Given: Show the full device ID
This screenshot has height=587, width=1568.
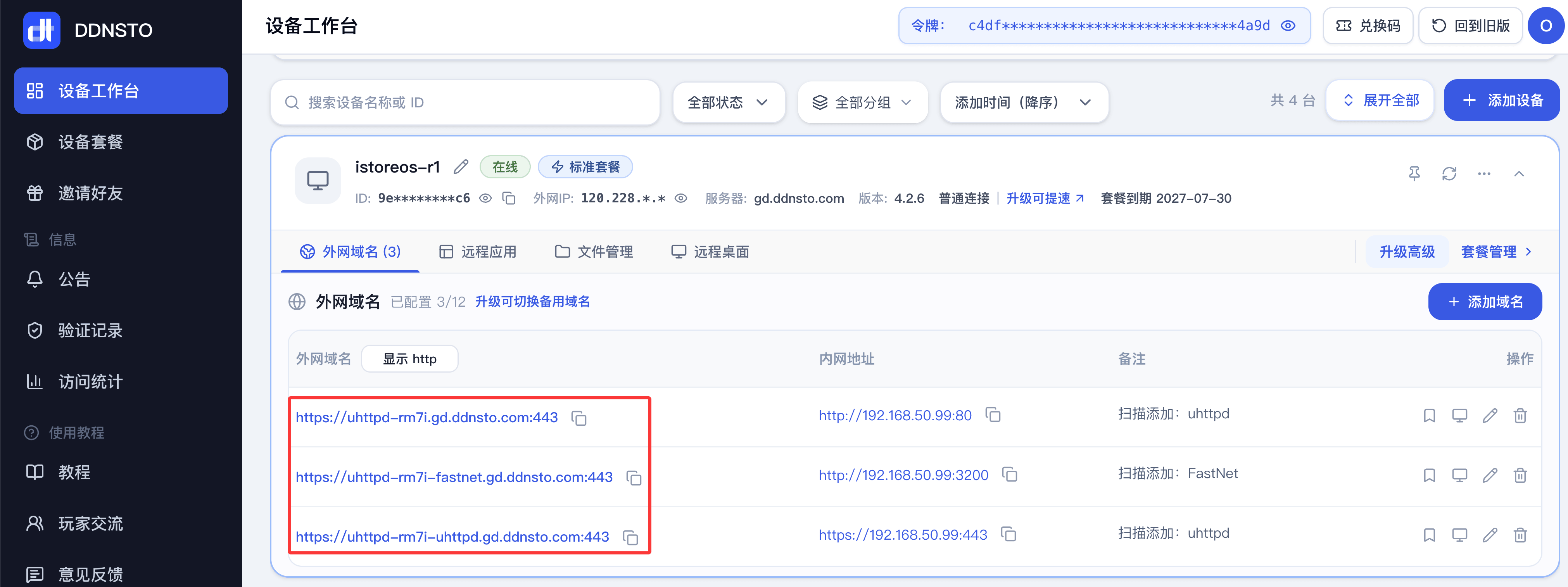Looking at the screenshot, I should pyautogui.click(x=485, y=199).
